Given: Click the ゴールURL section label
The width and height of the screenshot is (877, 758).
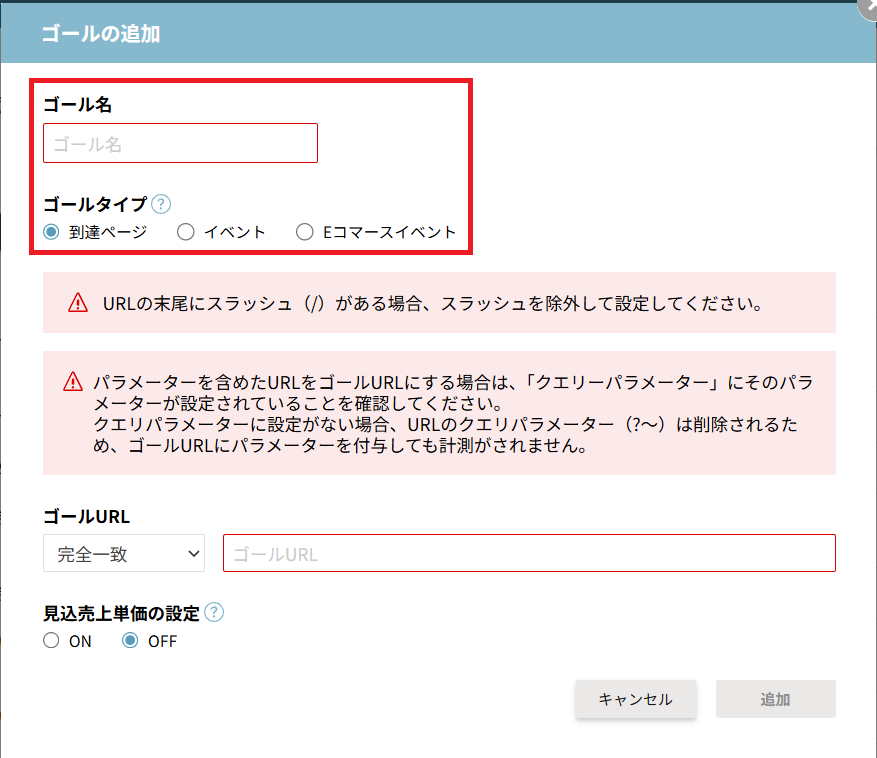Looking at the screenshot, I should 87,516.
